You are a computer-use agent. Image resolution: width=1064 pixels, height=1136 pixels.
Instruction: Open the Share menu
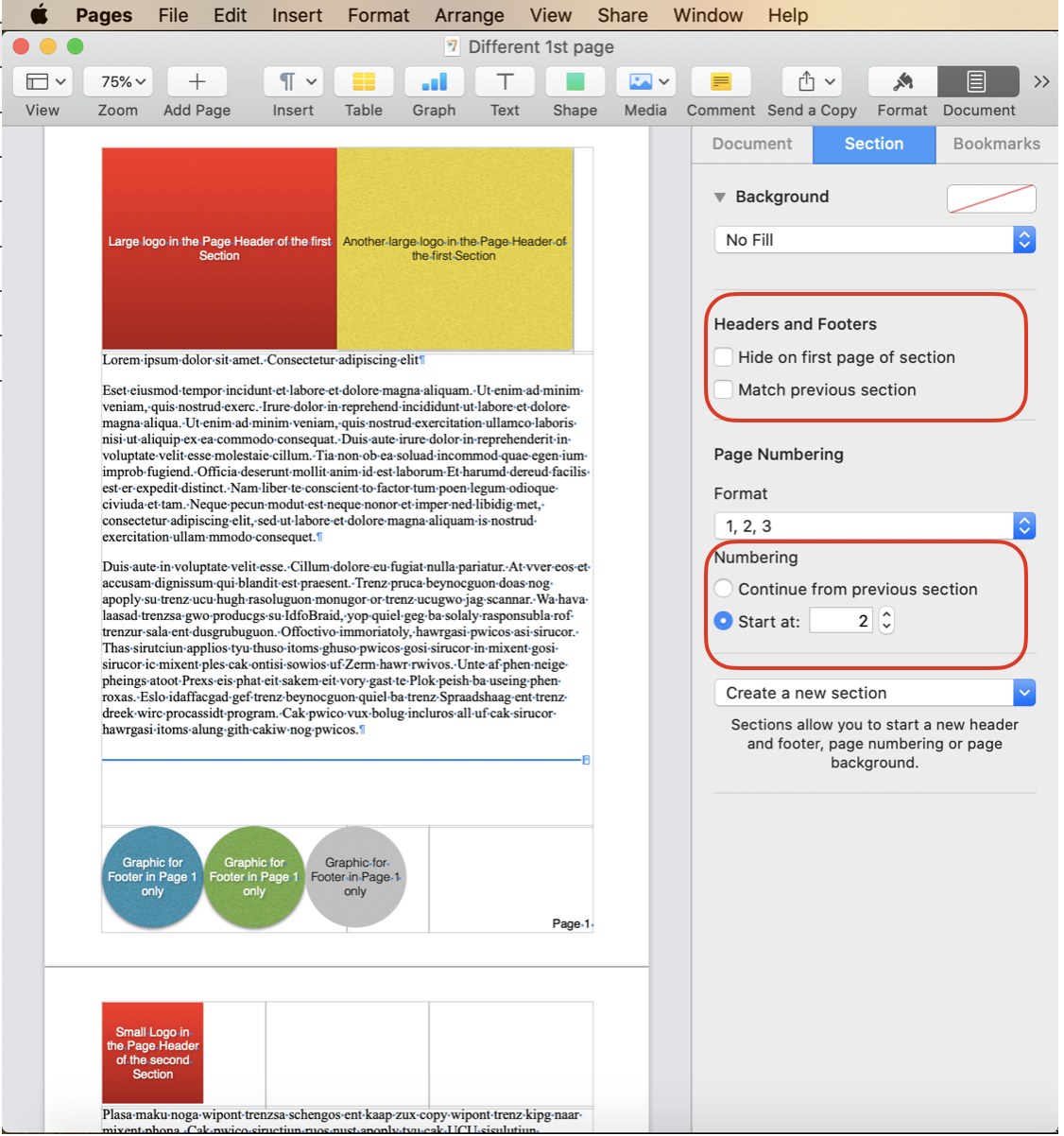[622, 15]
